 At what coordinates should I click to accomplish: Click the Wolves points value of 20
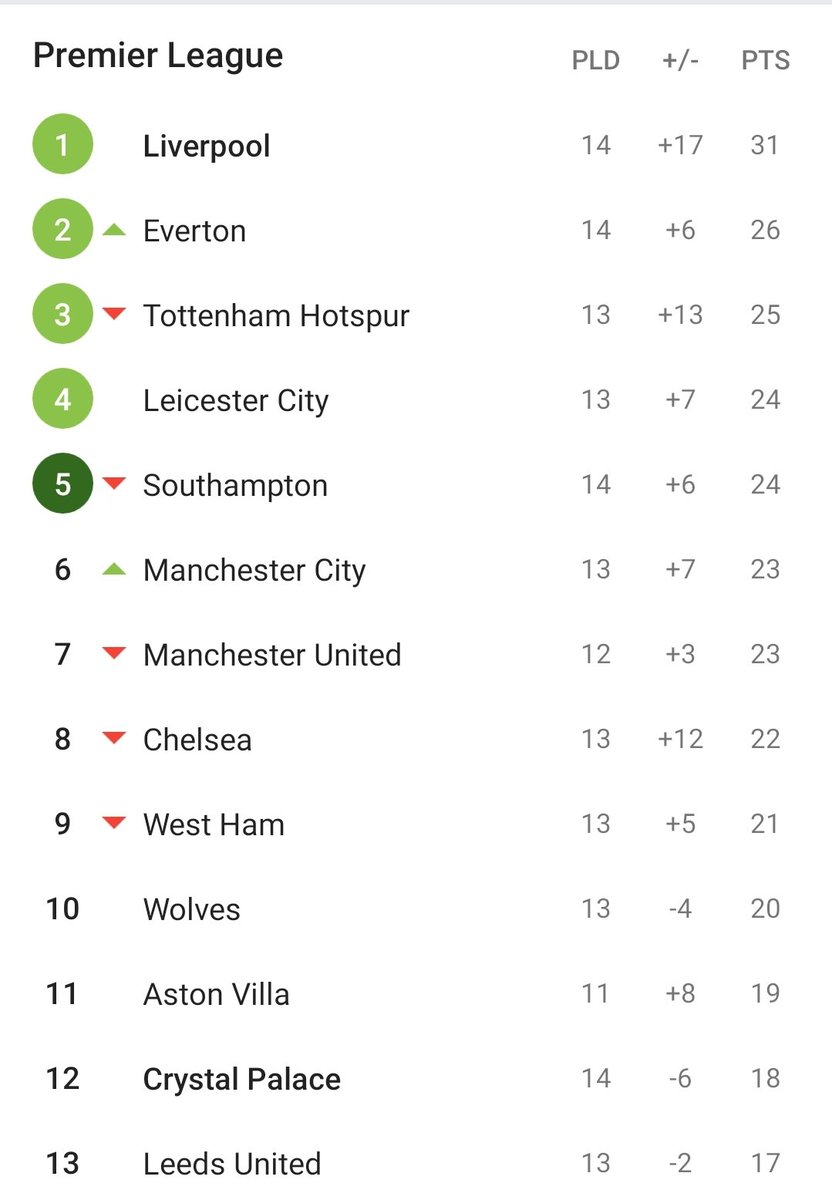pyautogui.click(x=765, y=909)
